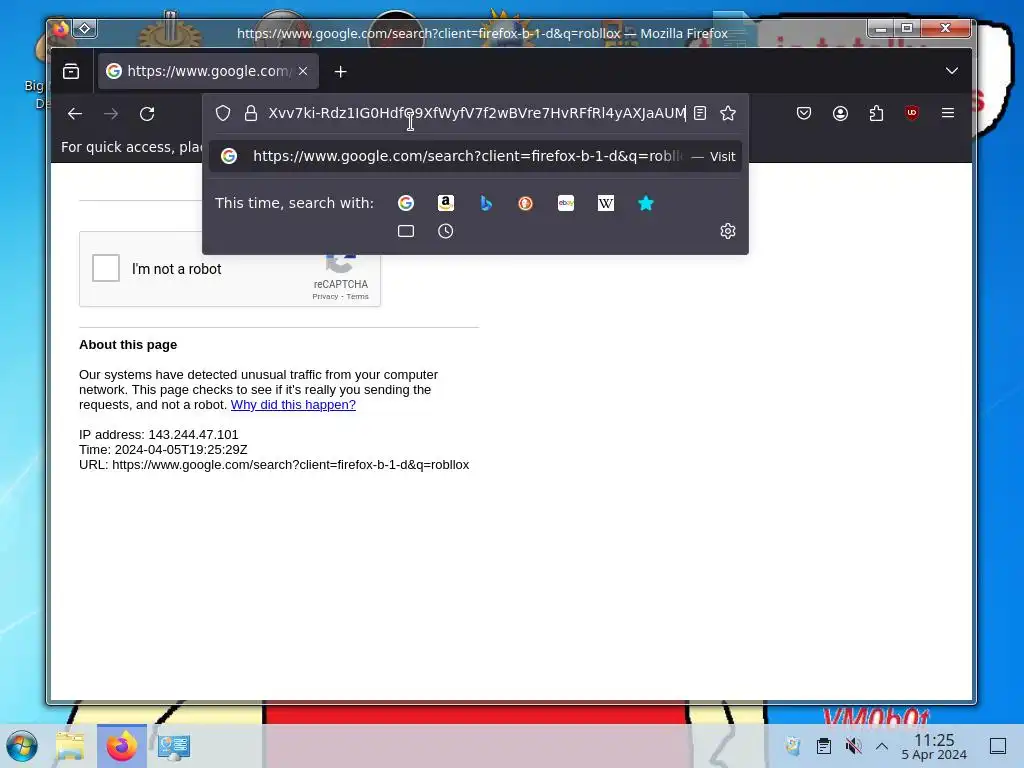Search this time with Amazon
Viewport: 1024px width, 768px height.
[446, 203]
